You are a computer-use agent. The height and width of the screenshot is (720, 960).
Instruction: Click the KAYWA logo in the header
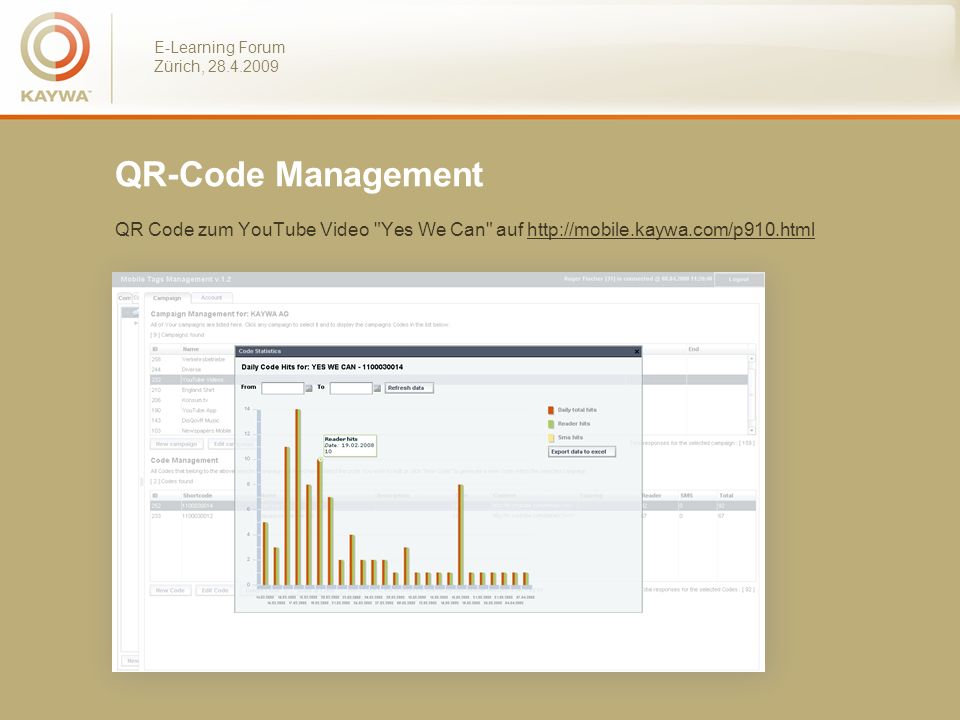point(55,57)
